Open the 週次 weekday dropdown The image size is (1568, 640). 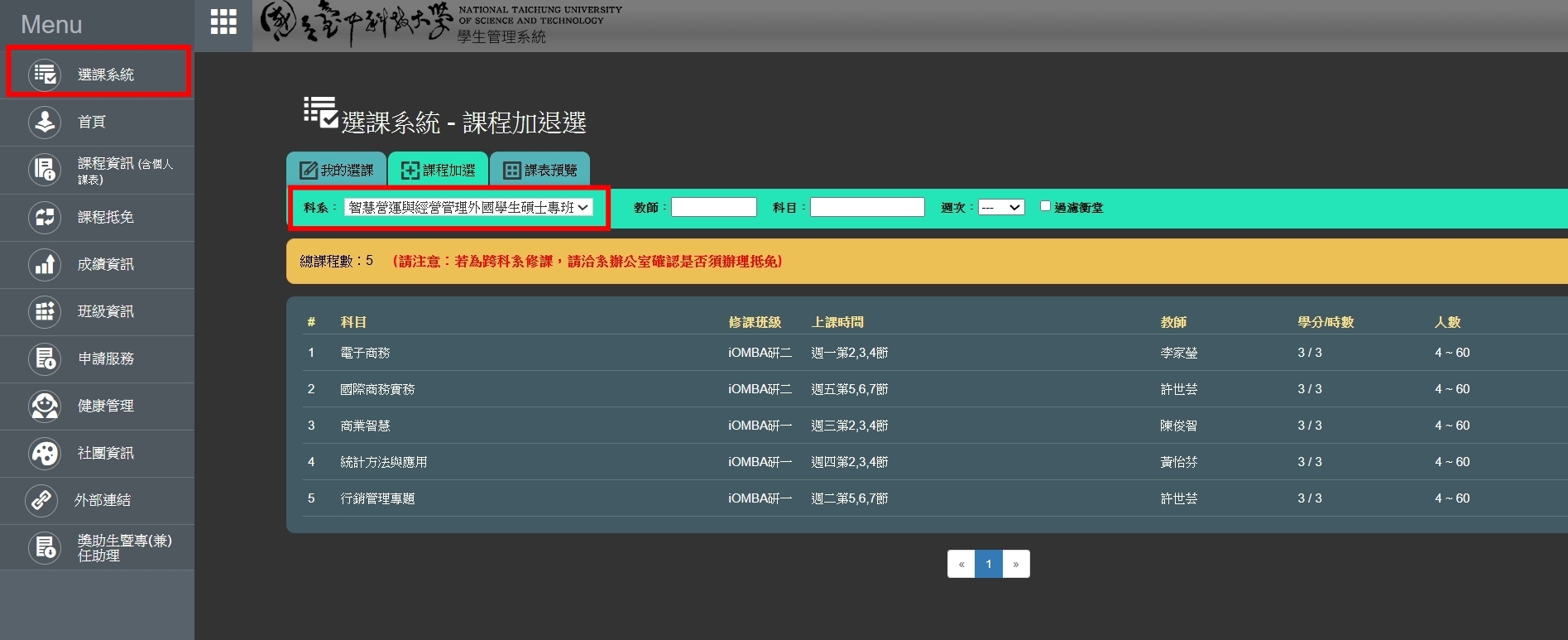(x=1001, y=207)
